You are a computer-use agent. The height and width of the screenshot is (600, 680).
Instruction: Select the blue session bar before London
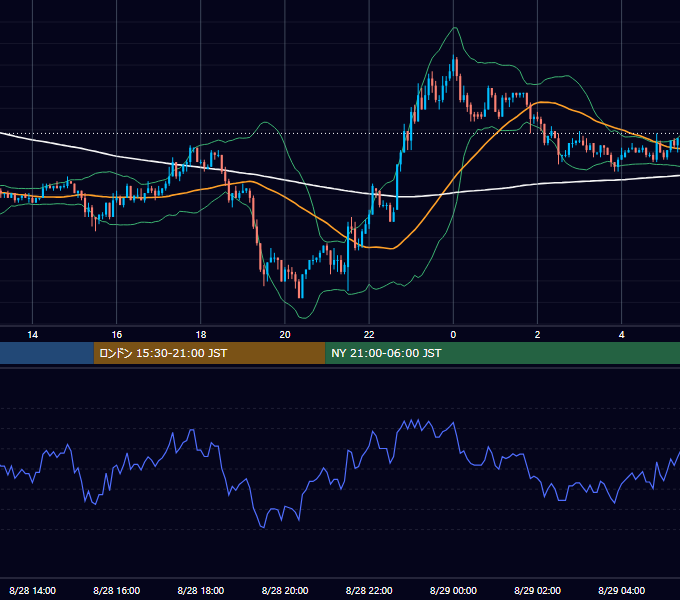click(47, 353)
